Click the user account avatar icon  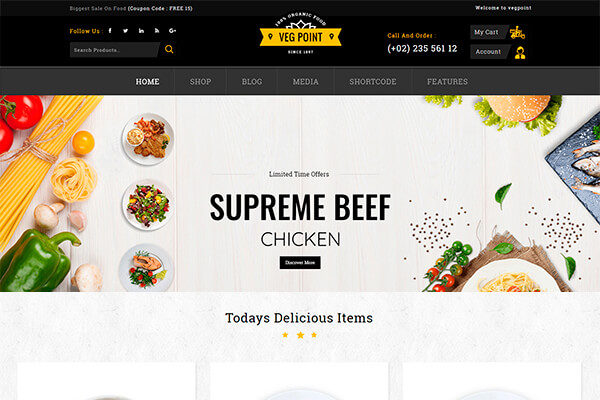pos(520,52)
